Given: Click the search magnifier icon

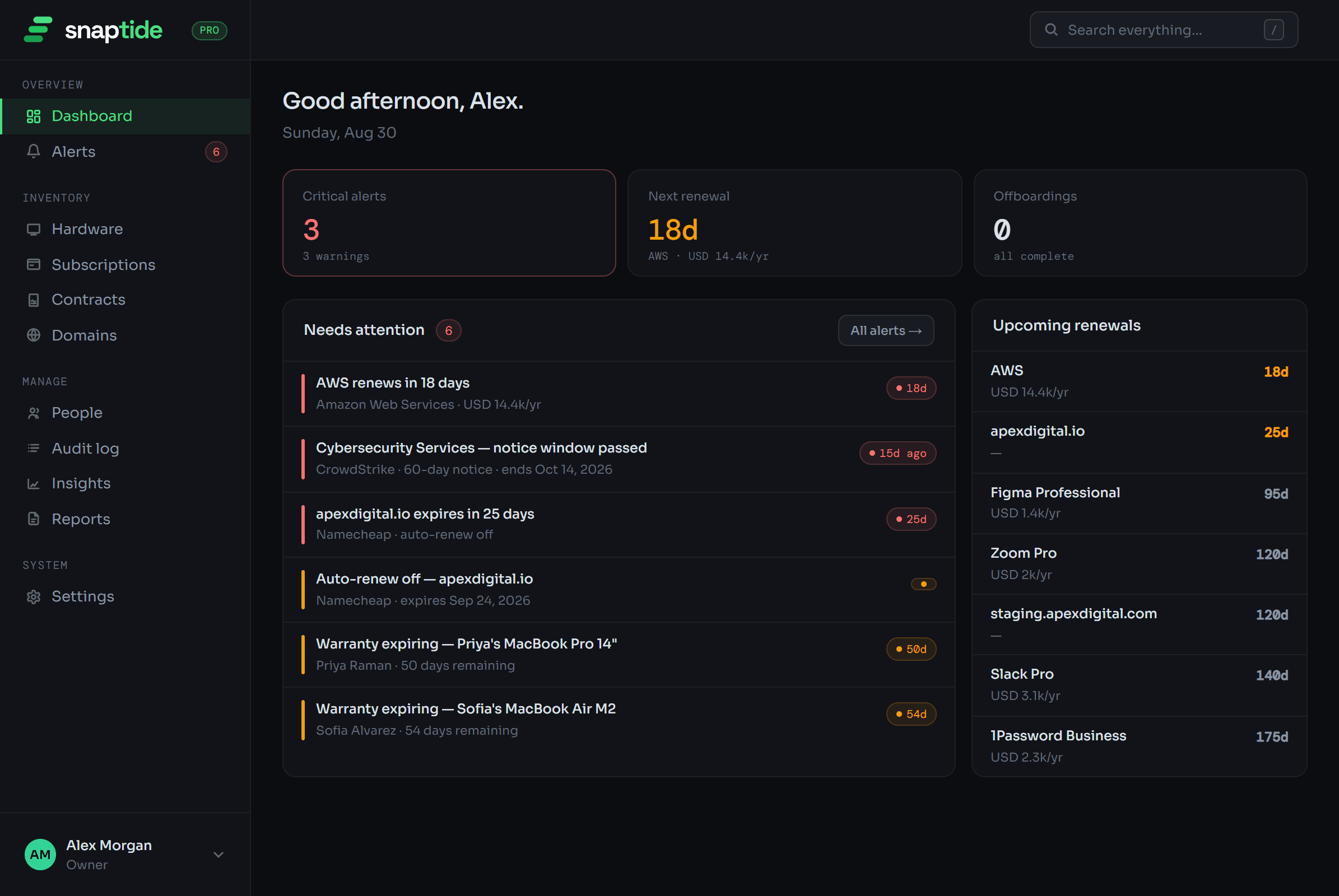Looking at the screenshot, I should pos(1051,30).
